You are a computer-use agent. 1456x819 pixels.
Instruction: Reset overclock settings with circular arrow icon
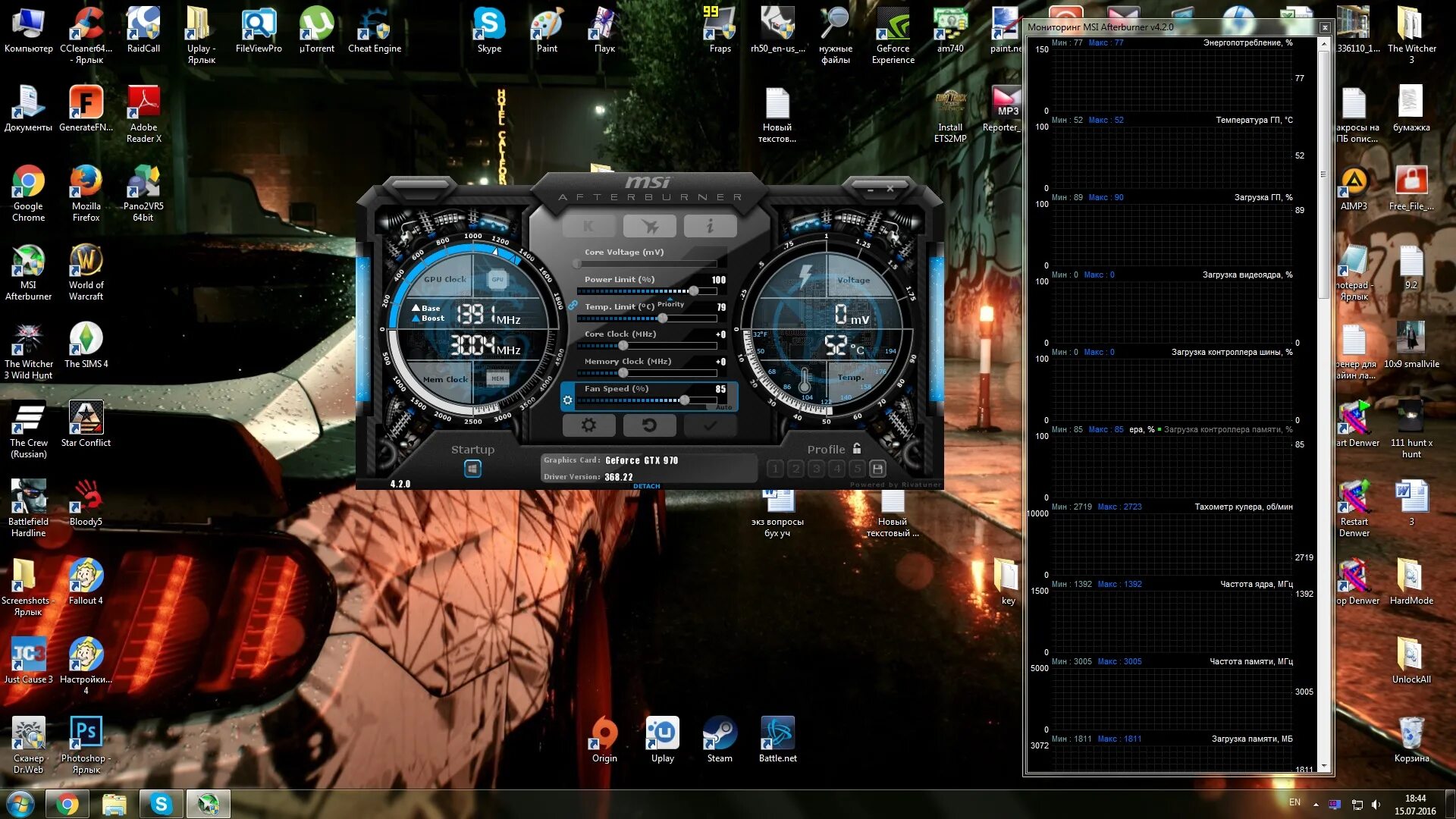(x=649, y=425)
